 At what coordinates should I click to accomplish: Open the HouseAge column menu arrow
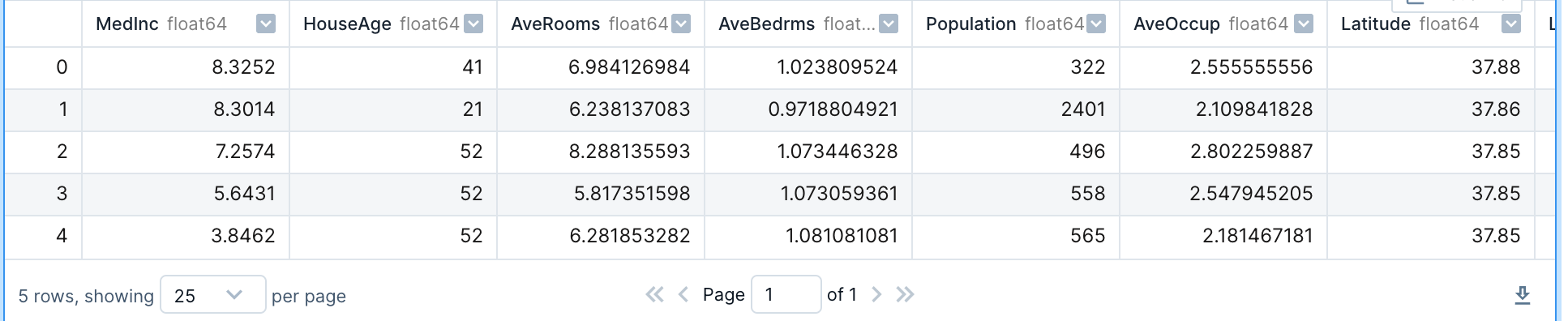(473, 24)
